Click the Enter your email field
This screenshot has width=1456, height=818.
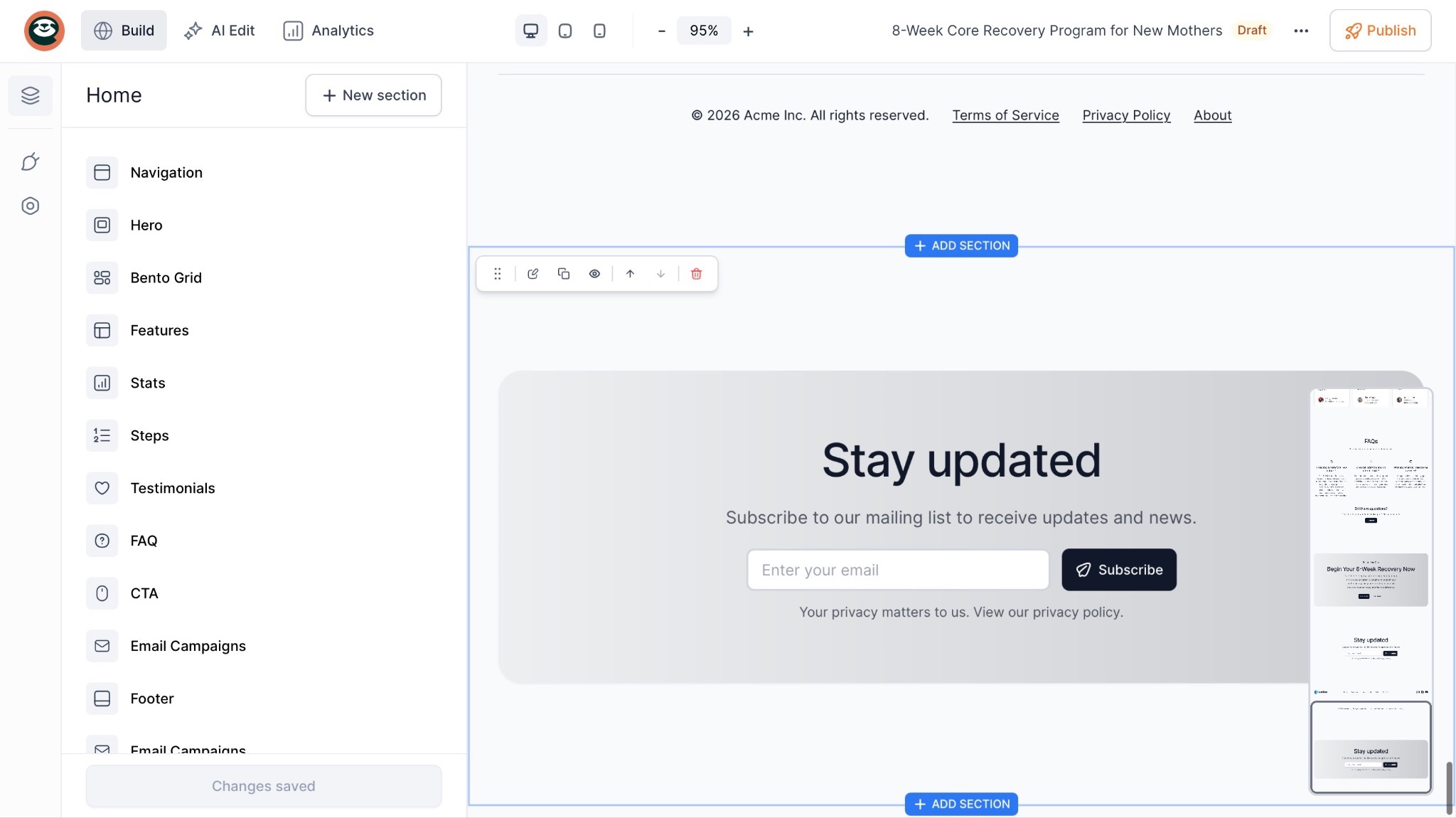click(897, 570)
